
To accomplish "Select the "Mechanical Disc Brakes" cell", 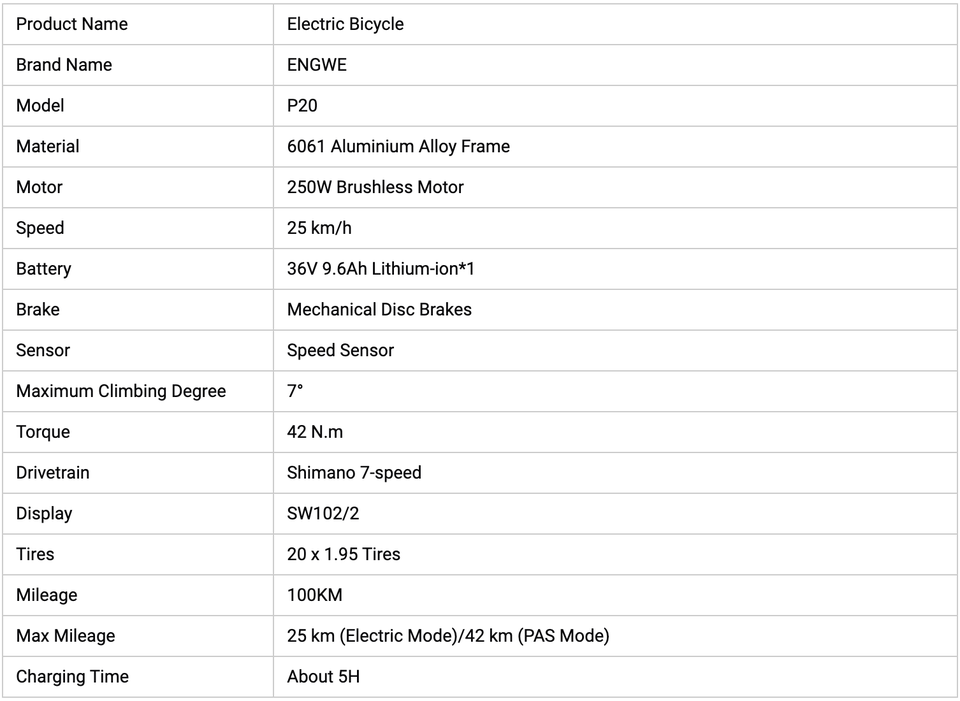I will pyautogui.click(x=379, y=310).
